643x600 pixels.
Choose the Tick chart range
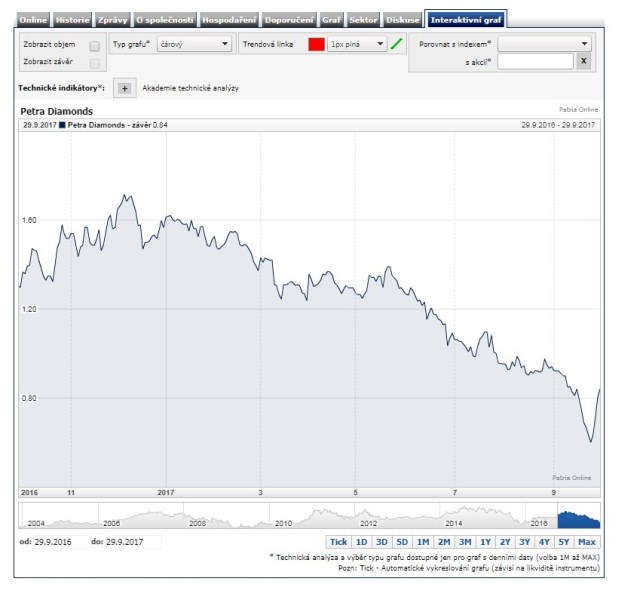click(x=339, y=542)
